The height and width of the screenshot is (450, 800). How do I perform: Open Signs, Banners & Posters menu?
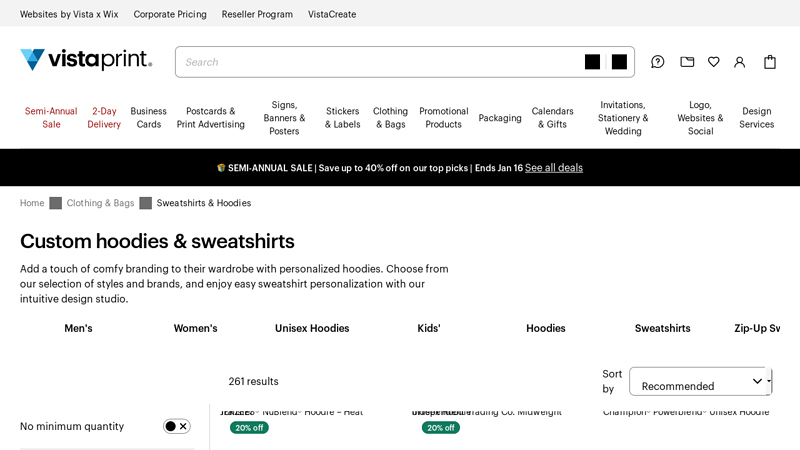(x=284, y=118)
